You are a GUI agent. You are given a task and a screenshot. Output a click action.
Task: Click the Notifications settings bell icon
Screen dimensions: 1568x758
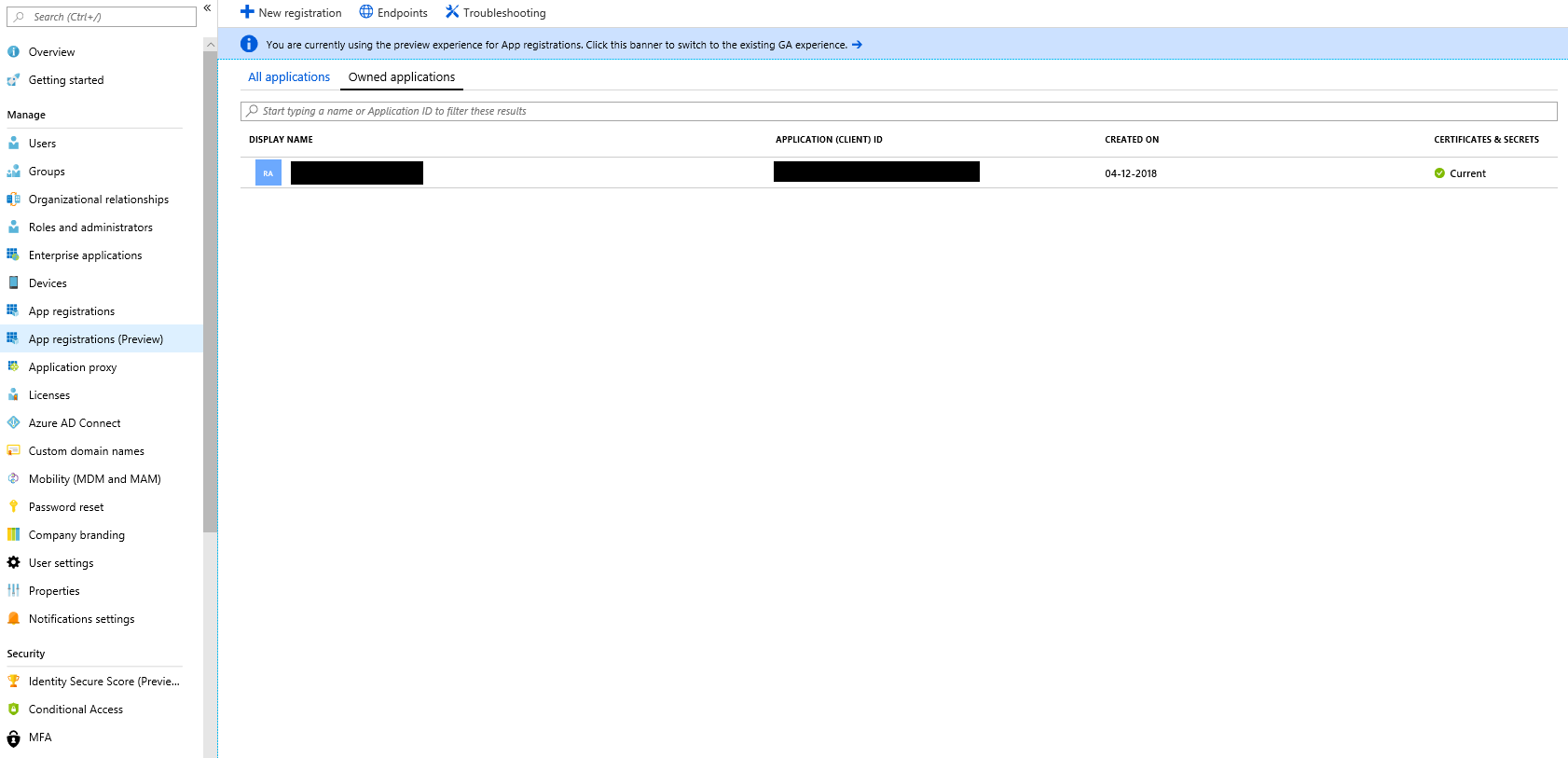(13, 618)
